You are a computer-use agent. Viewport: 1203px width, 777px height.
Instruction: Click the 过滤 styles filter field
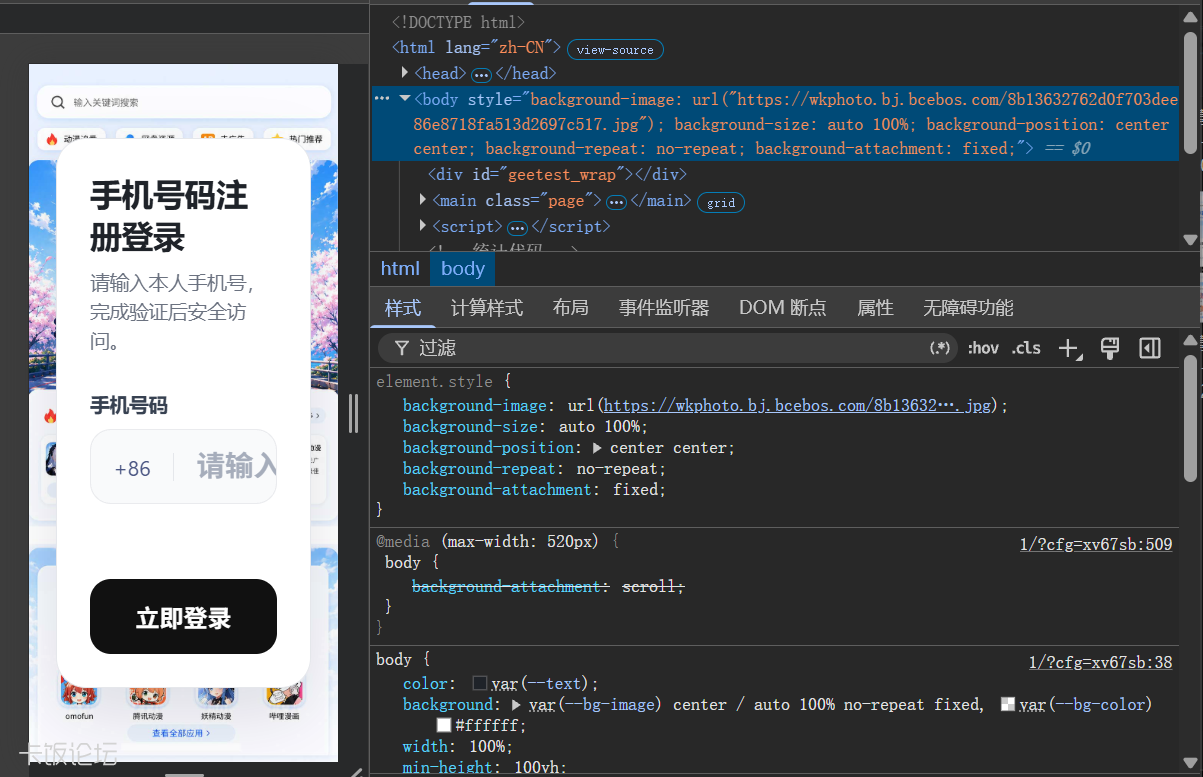pyautogui.click(x=667, y=348)
